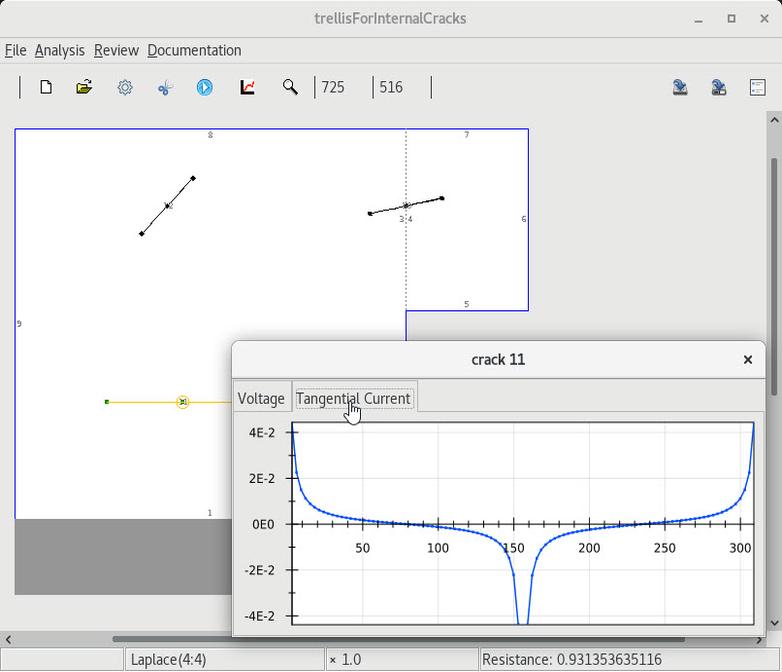Select the magnifier zoom tool
This screenshot has height=672, width=782.
click(x=290, y=88)
